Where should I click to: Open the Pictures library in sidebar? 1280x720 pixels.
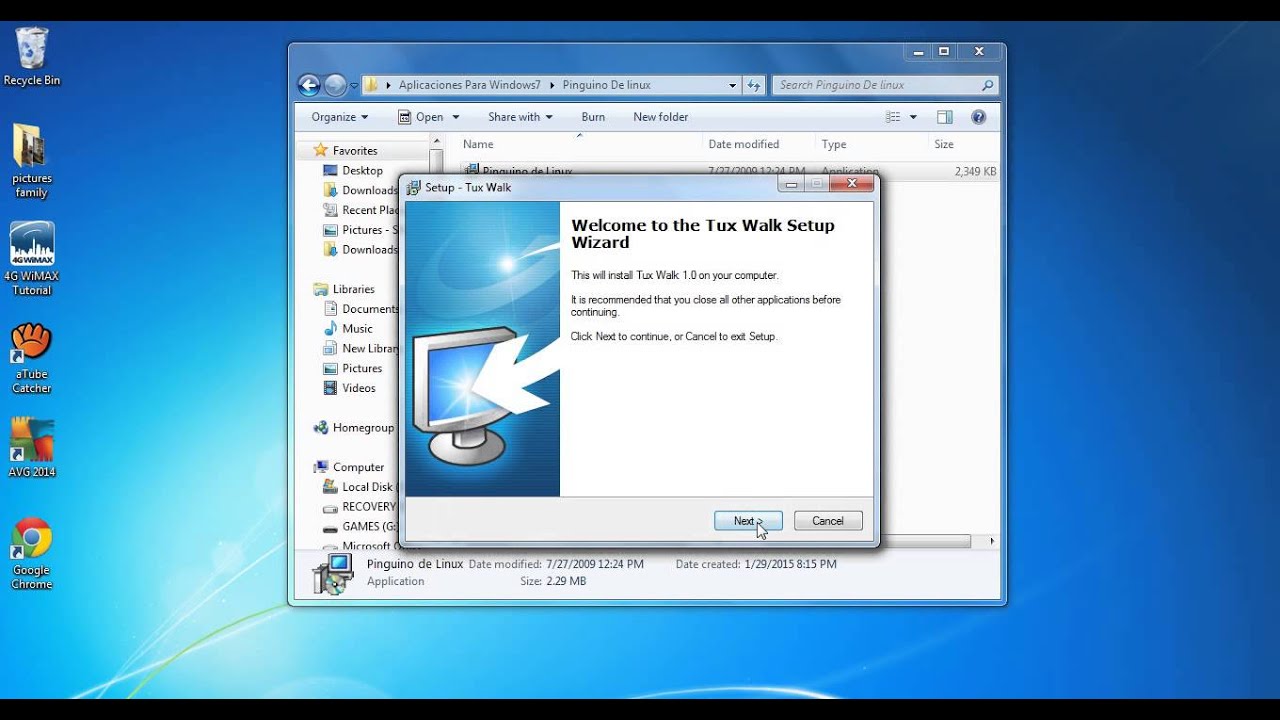[353, 368]
